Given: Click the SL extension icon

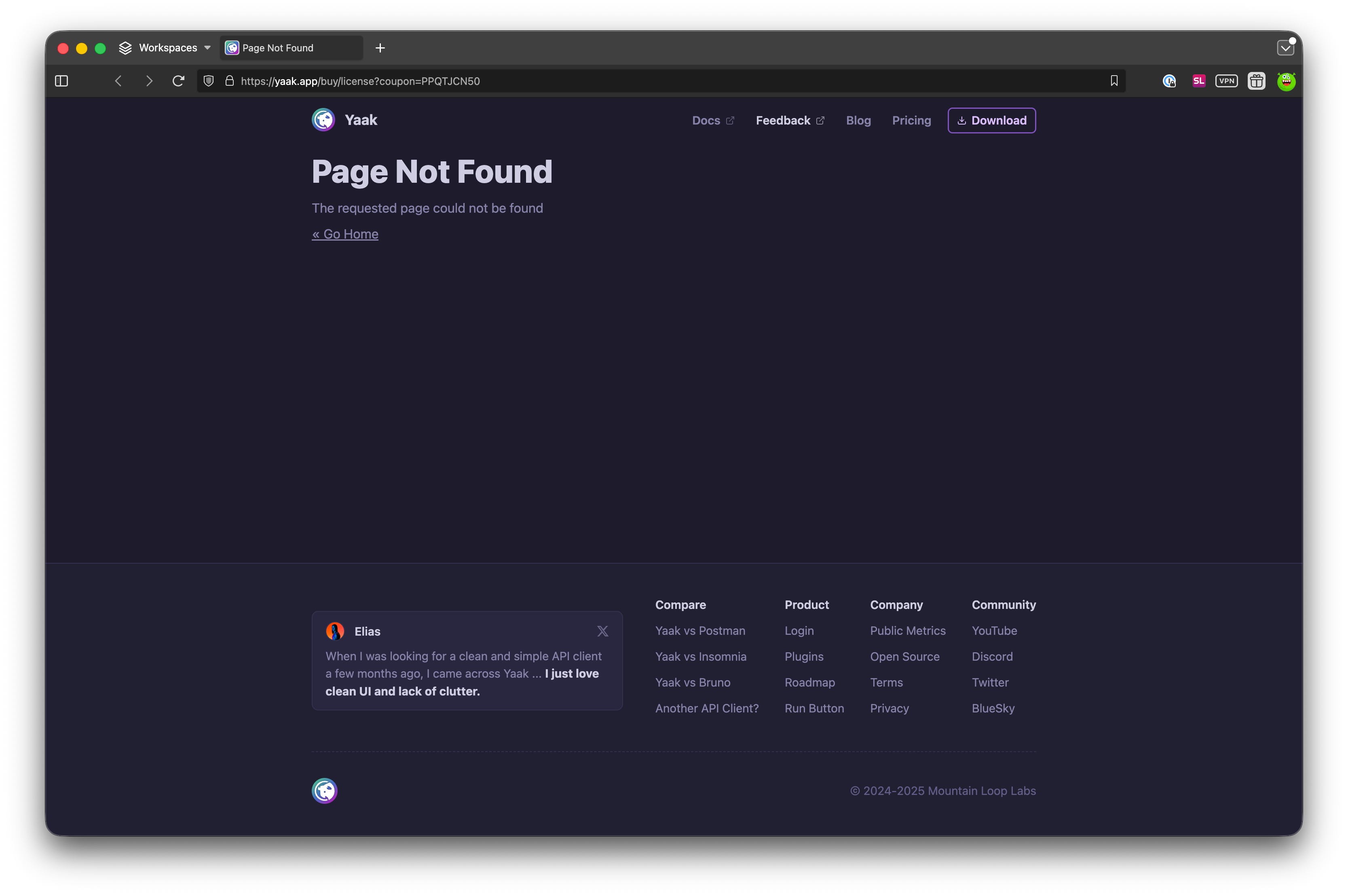Looking at the screenshot, I should (x=1198, y=81).
